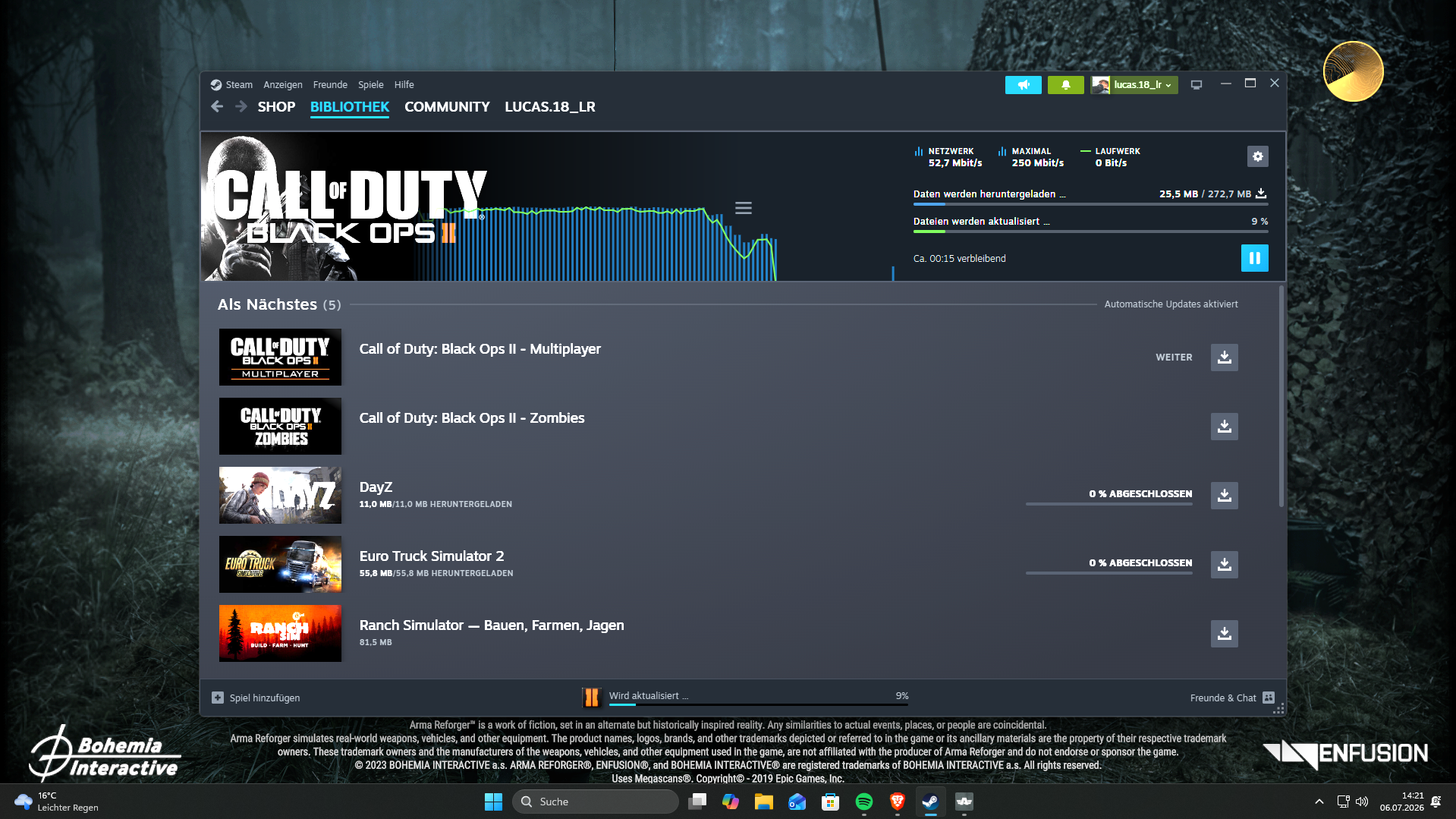Click the plus icon for adding a game
This screenshot has width=1456, height=819.
tap(218, 698)
